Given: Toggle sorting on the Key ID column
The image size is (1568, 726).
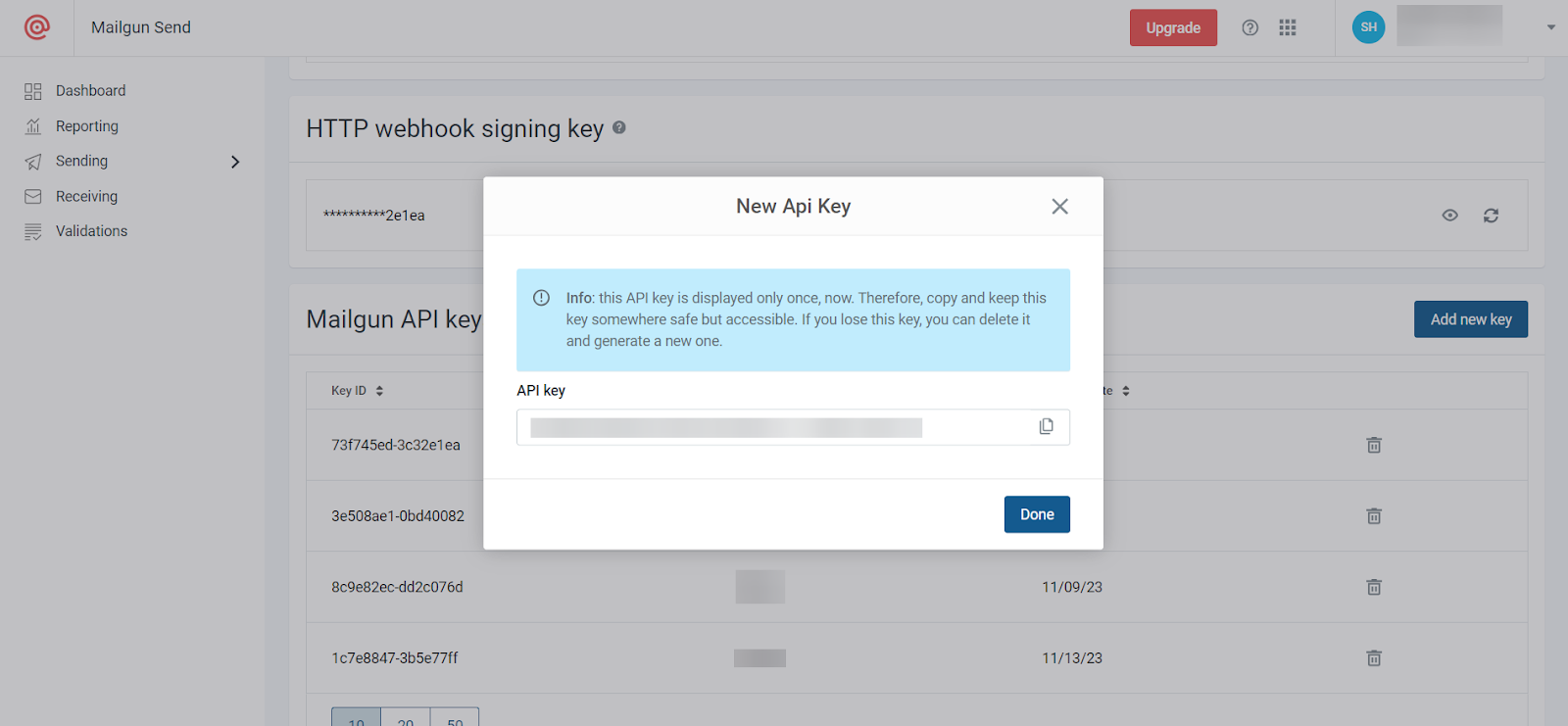Looking at the screenshot, I should click(x=380, y=390).
